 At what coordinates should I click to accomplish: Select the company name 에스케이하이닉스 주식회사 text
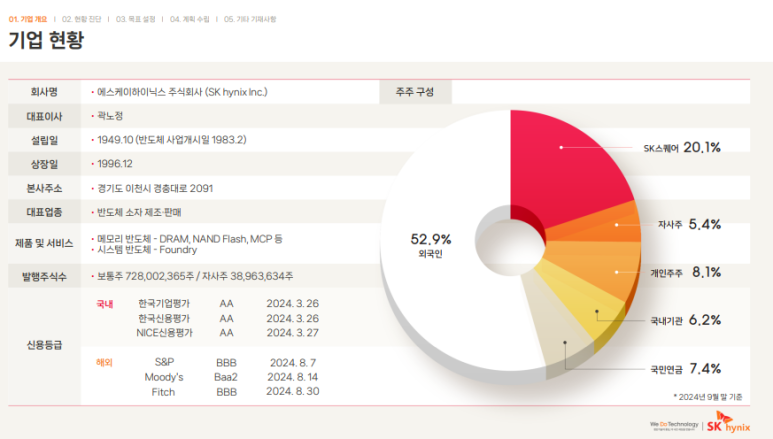coord(182,92)
